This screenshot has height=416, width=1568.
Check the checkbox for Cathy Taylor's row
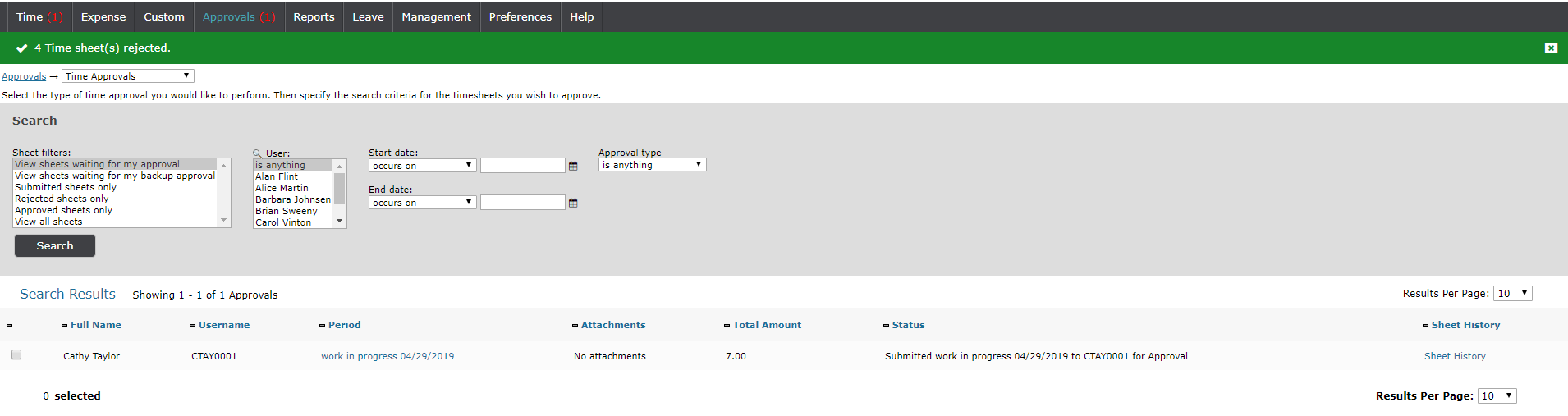(x=16, y=354)
